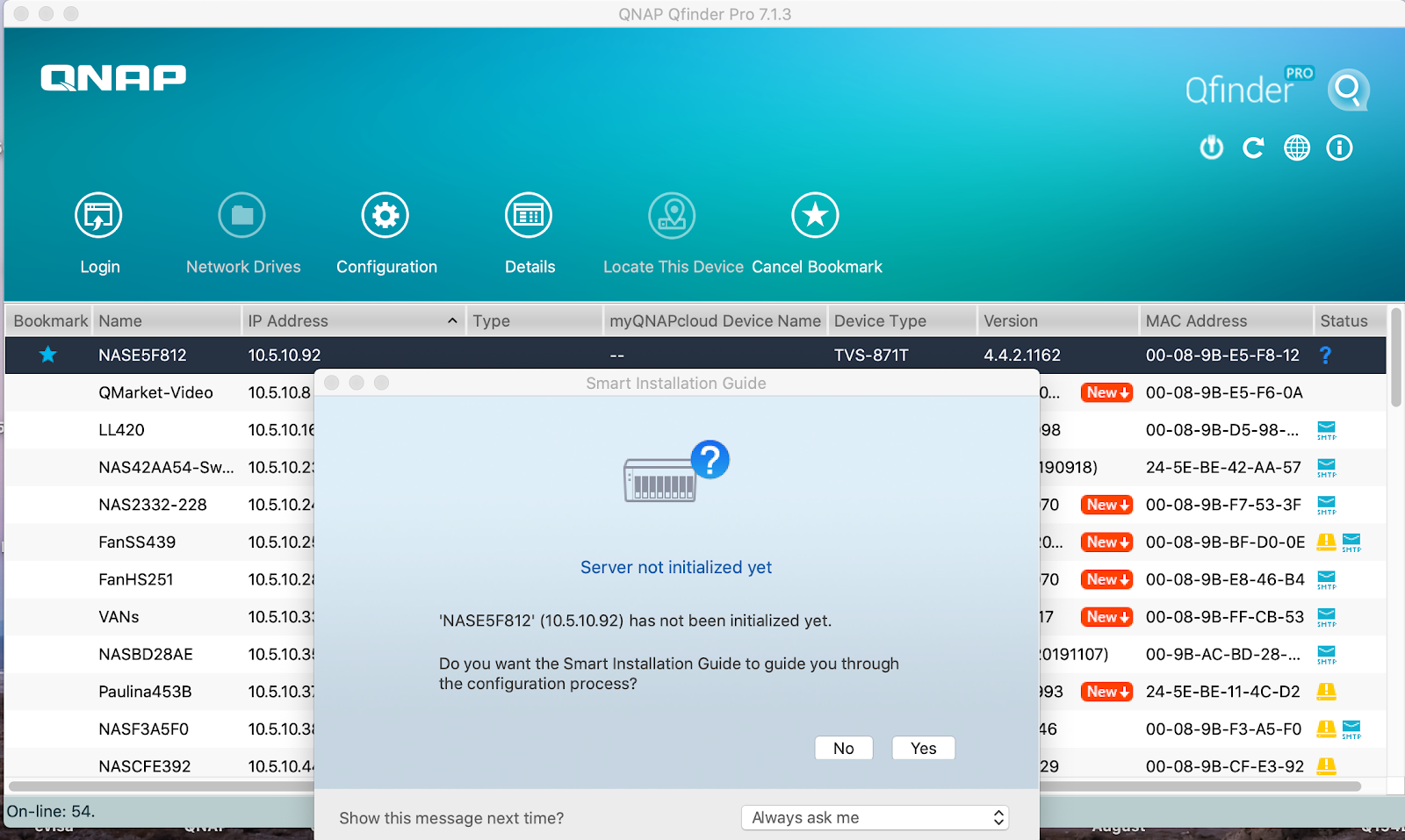Image resolution: width=1405 pixels, height=840 pixels.
Task: Sort by the IP Address column header
Action: [x=351, y=321]
